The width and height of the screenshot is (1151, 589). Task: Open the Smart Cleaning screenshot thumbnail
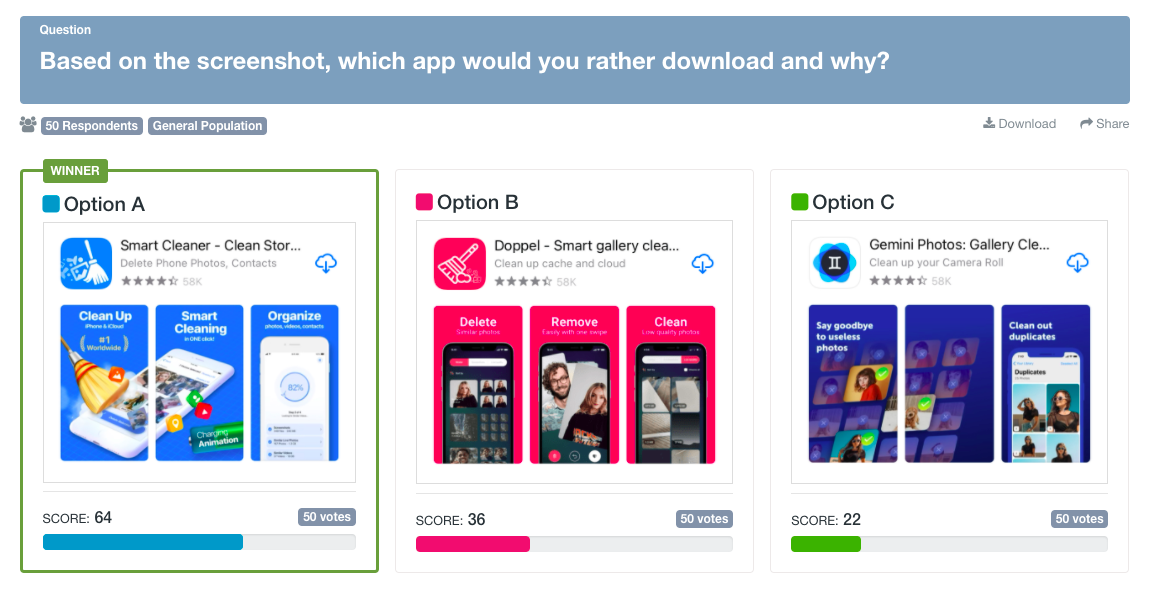pos(199,383)
